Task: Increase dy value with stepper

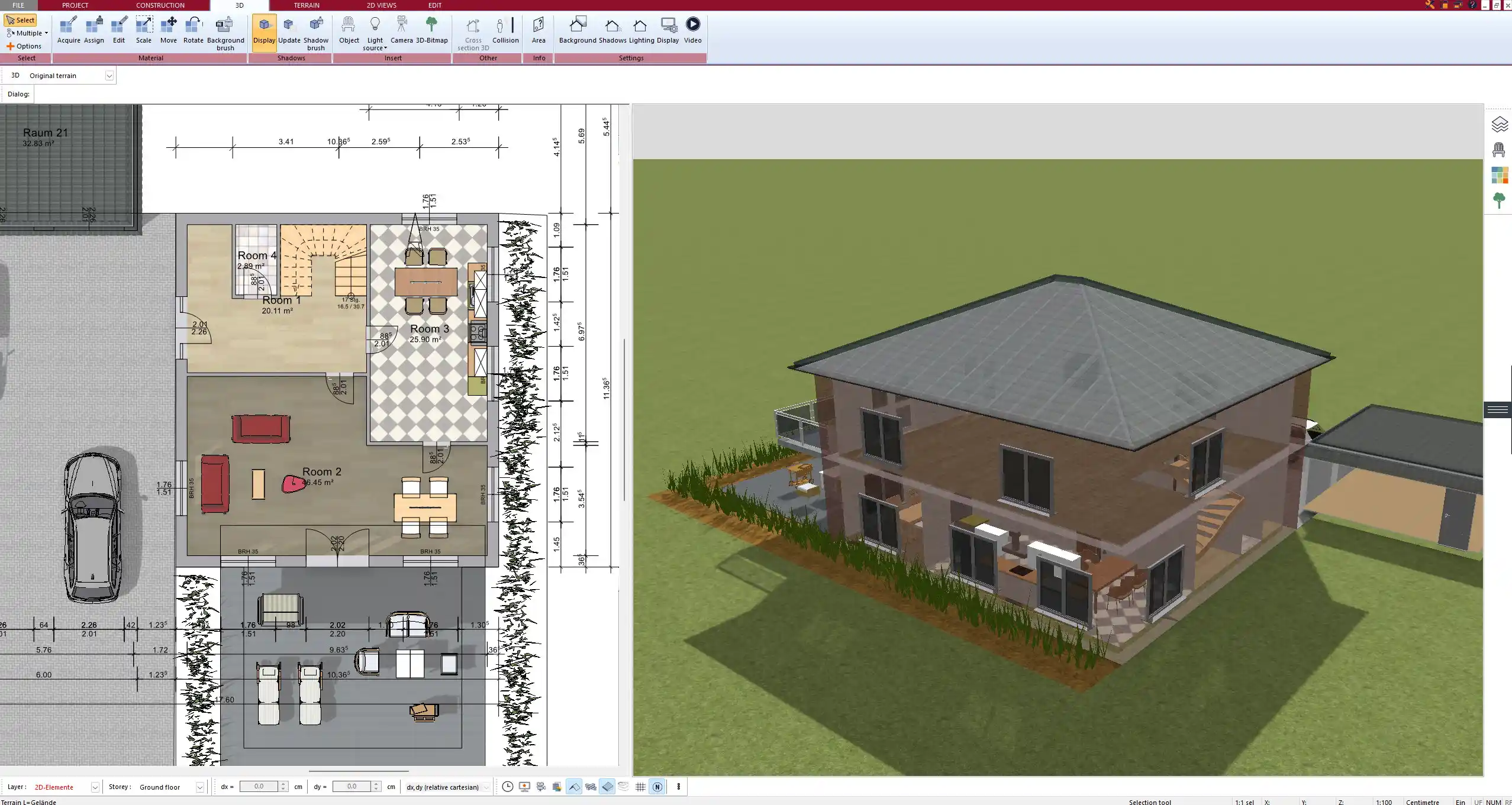Action: [x=376, y=784]
